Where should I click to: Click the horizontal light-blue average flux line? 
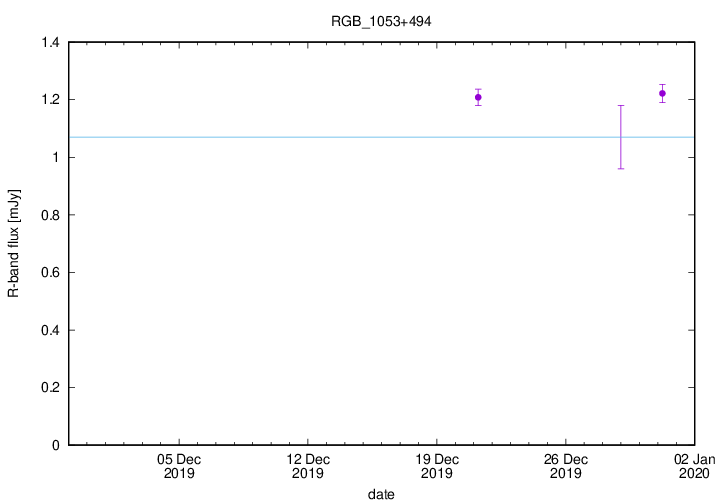click(x=300, y=137)
